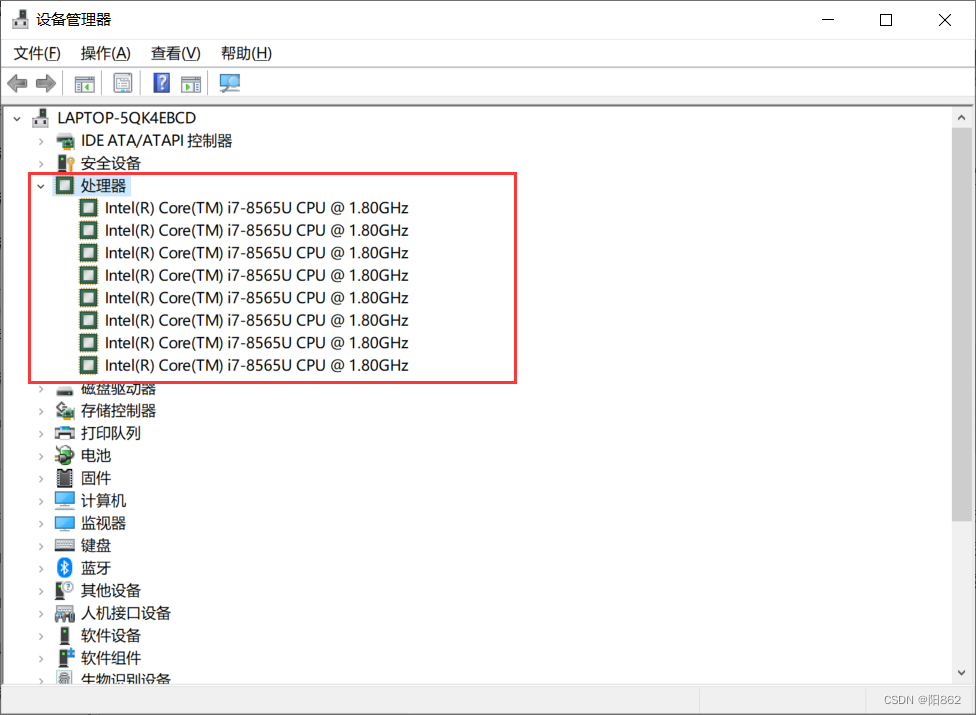Select the 人机接口设备 label

(x=126, y=613)
